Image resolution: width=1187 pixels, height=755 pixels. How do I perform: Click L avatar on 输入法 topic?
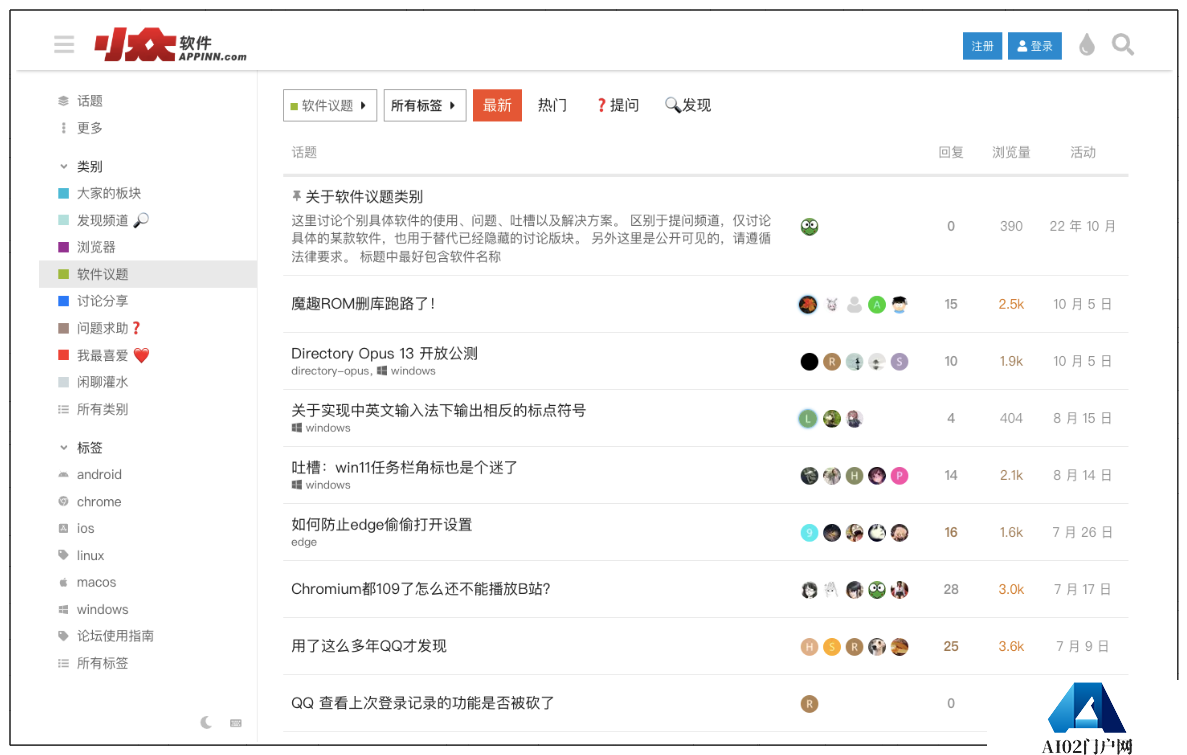click(808, 419)
